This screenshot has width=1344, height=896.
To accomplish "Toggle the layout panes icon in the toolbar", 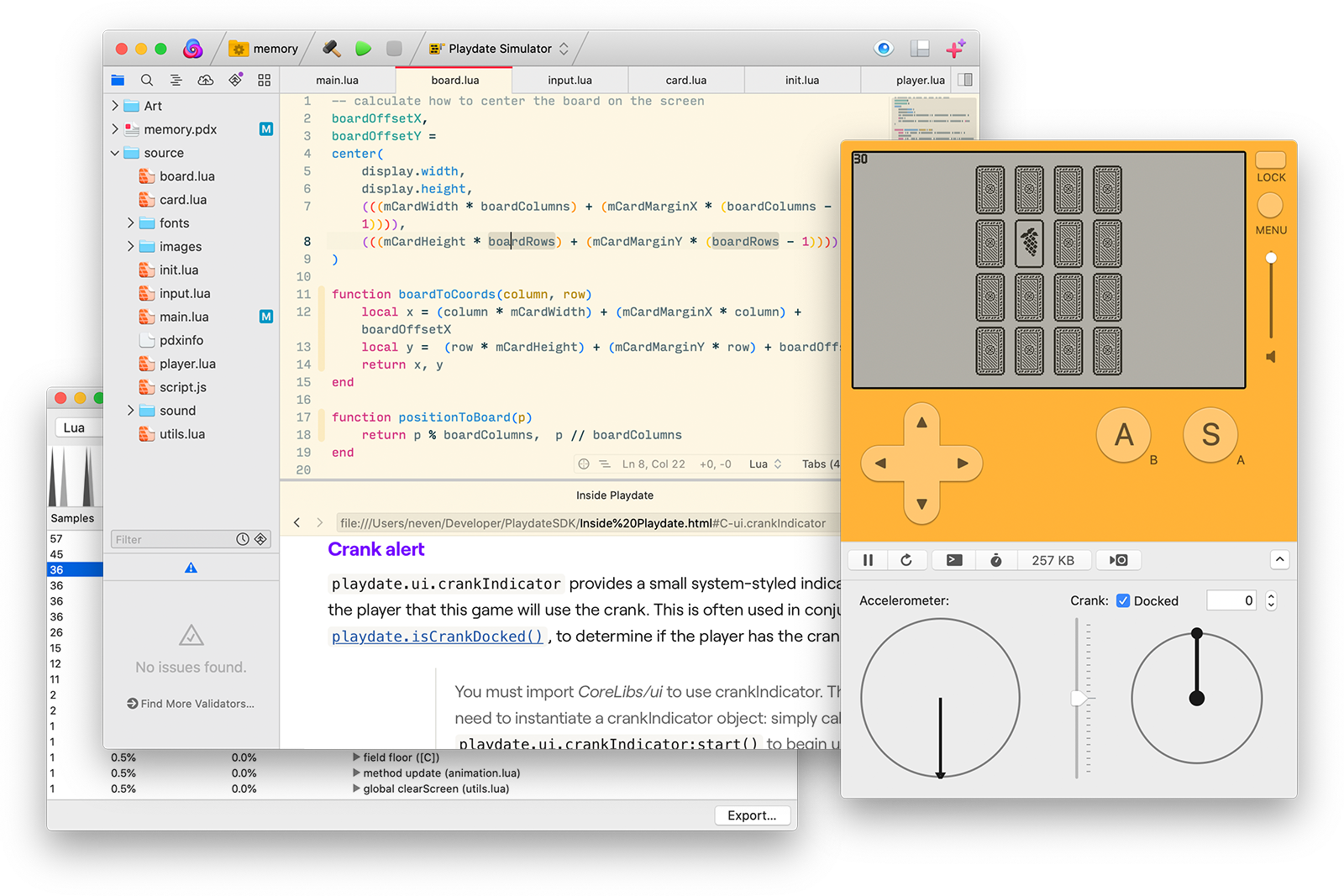I will 920,49.
